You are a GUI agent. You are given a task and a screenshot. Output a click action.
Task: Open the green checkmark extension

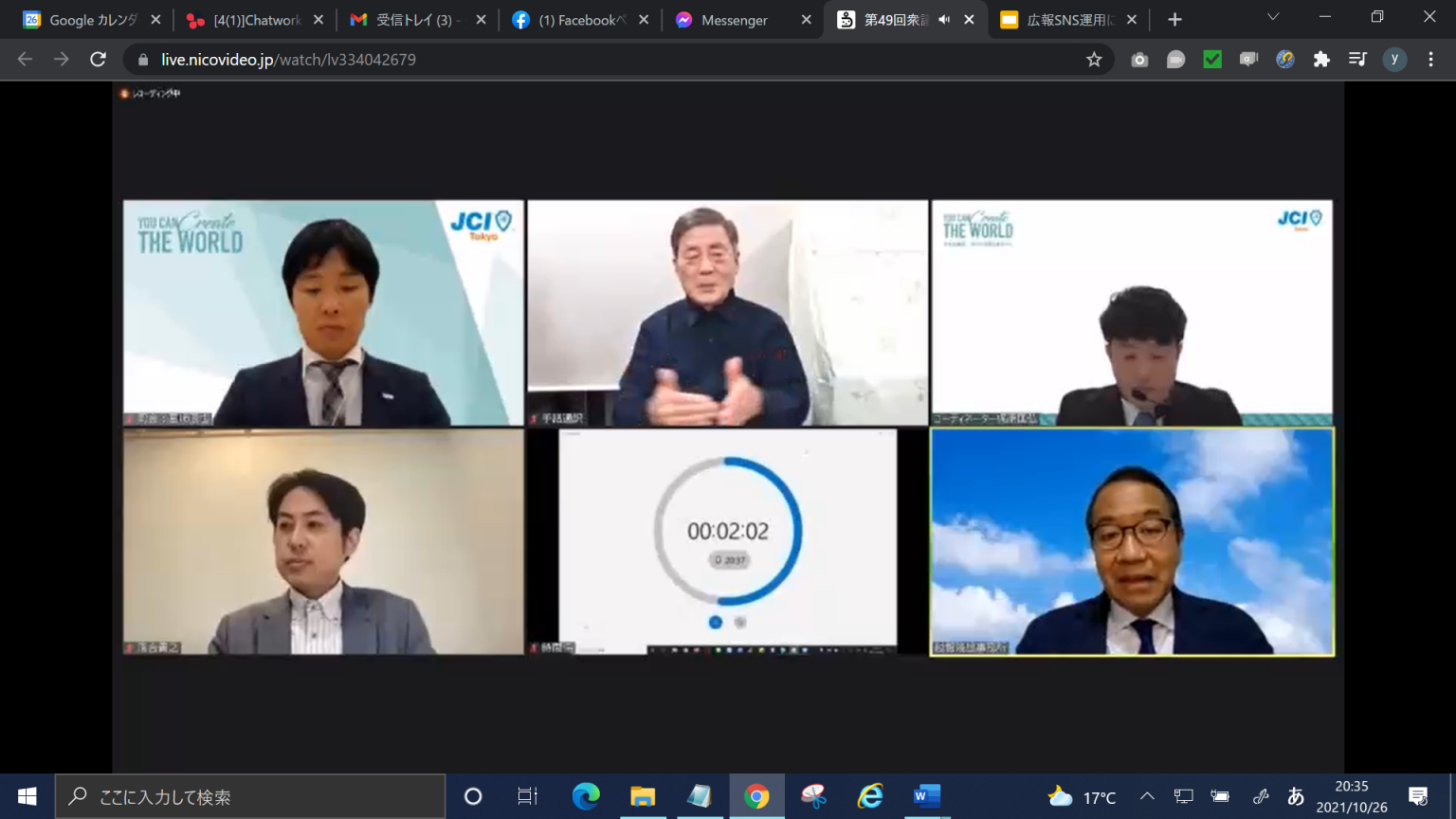[1212, 60]
